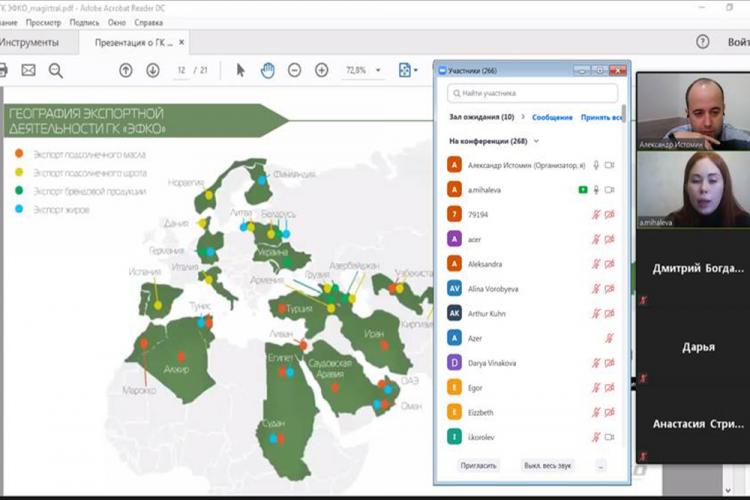The height and width of the screenshot is (500, 750).
Task: Activate the hand pan tool
Action: point(268,70)
